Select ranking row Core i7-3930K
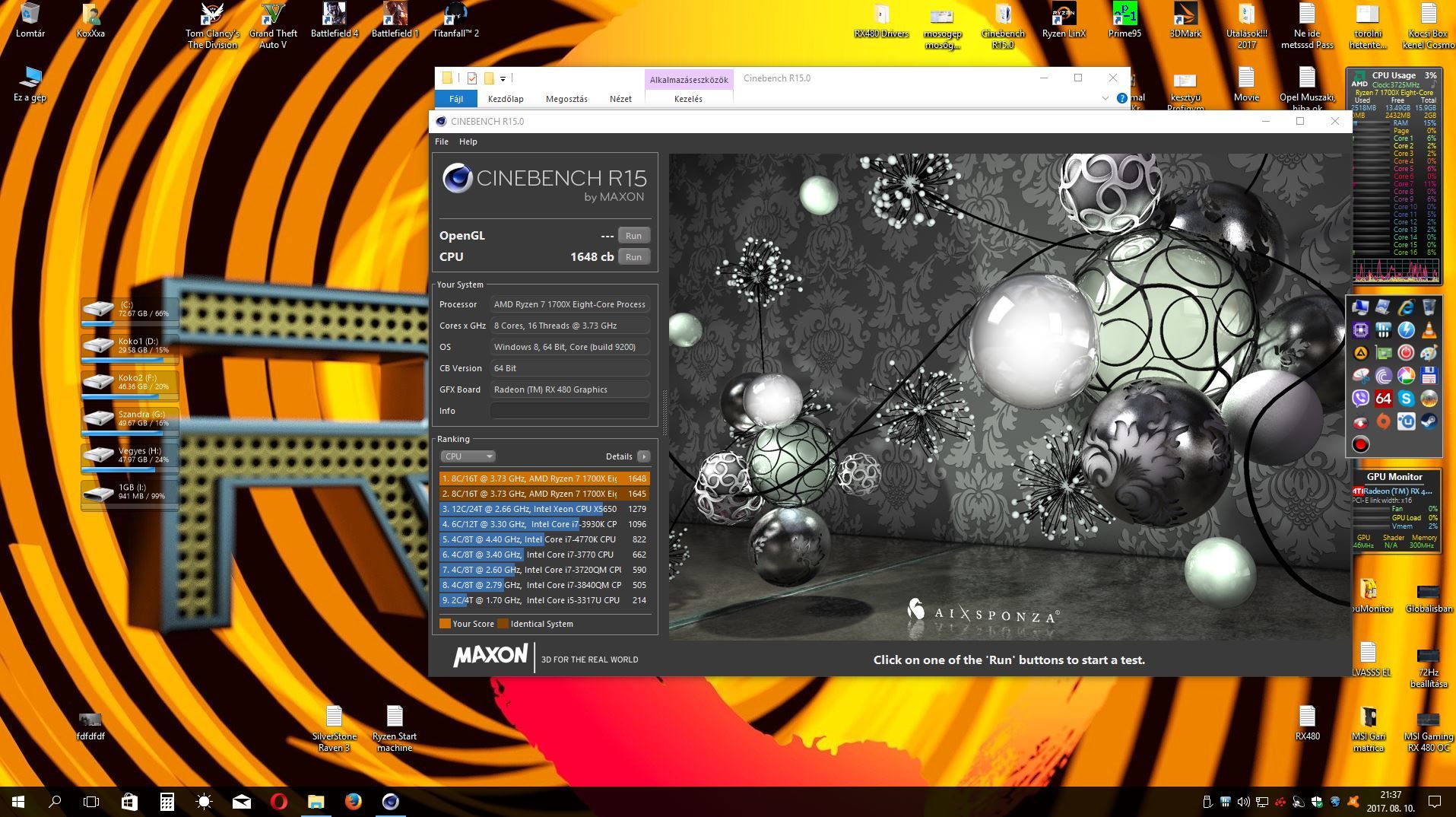Screen dimensions: 1456x817 [x=544, y=524]
